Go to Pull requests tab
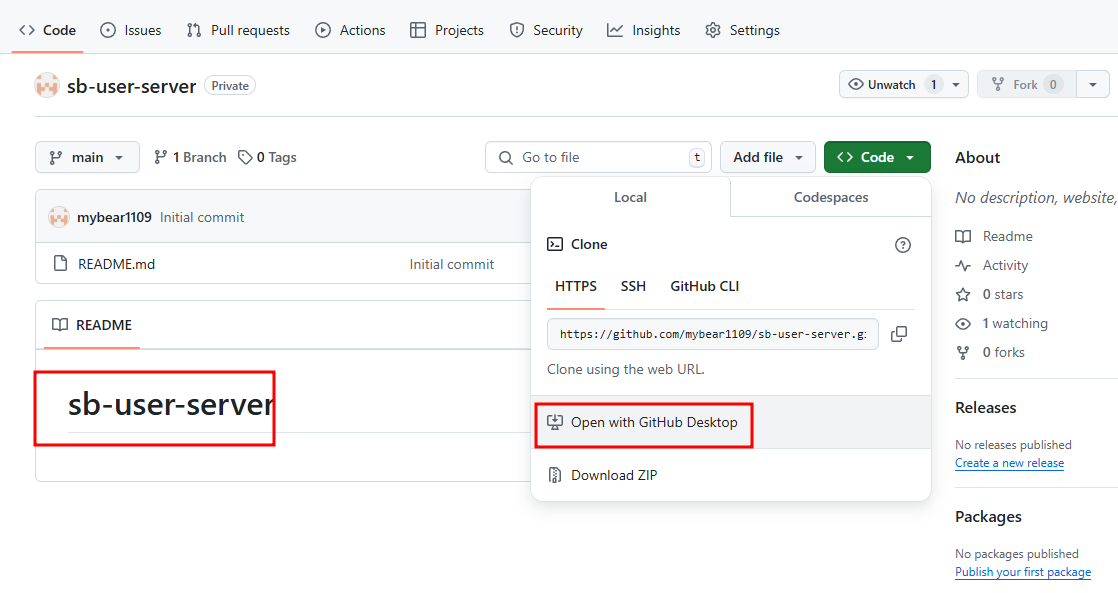The image size is (1118, 593). tap(238, 30)
